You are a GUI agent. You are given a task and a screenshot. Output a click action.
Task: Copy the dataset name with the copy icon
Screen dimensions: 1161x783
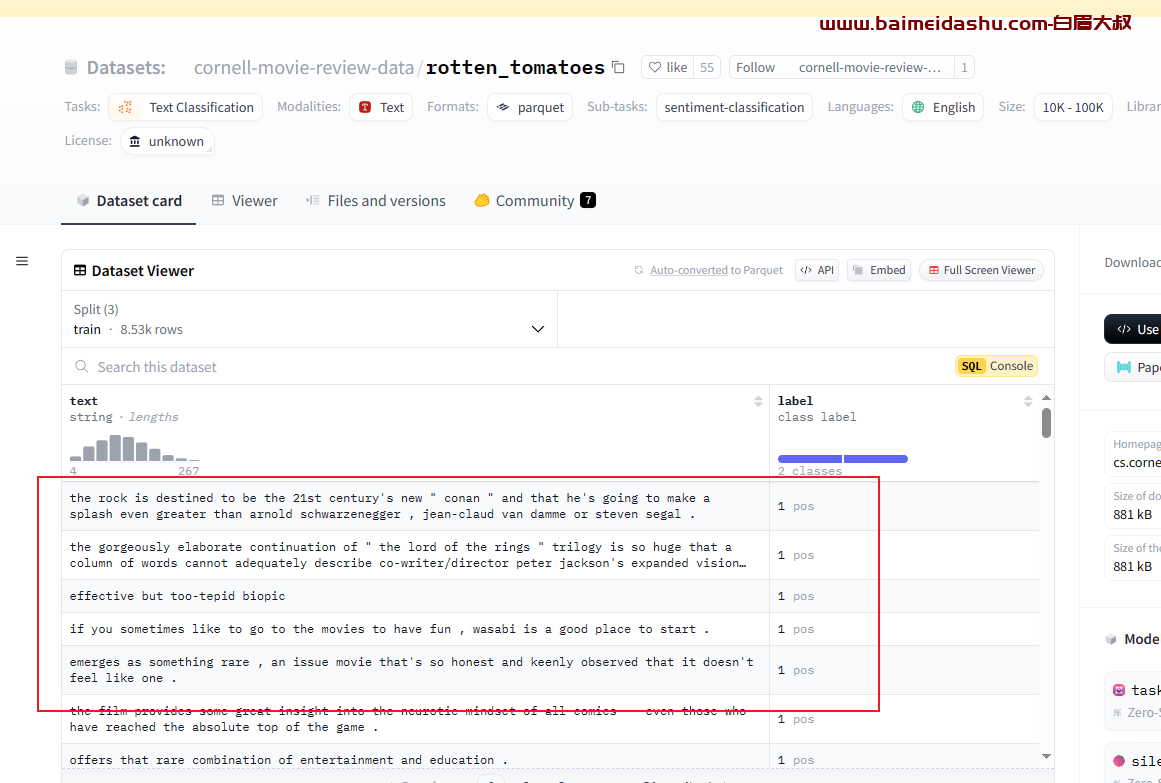(618, 67)
